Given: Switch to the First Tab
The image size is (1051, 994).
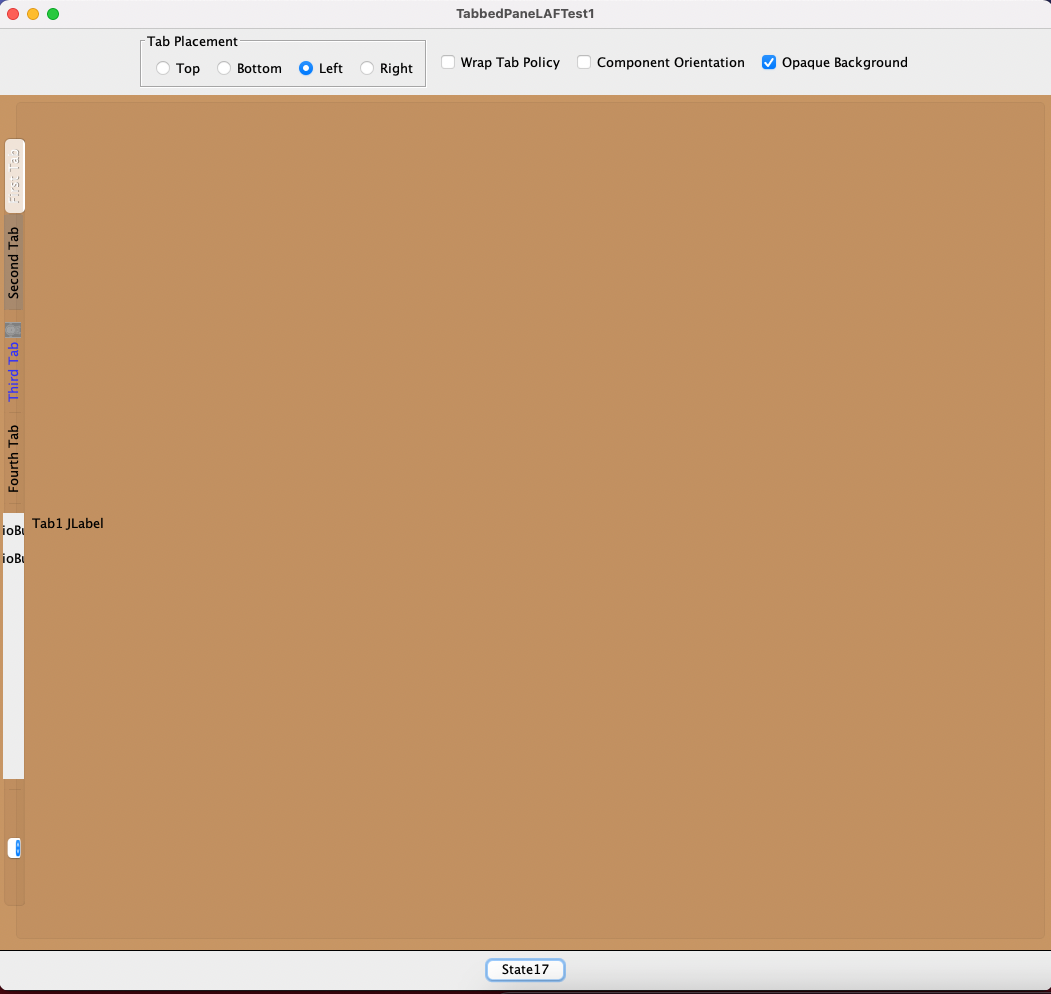Looking at the screenshot, I should [x=14, y=176].
